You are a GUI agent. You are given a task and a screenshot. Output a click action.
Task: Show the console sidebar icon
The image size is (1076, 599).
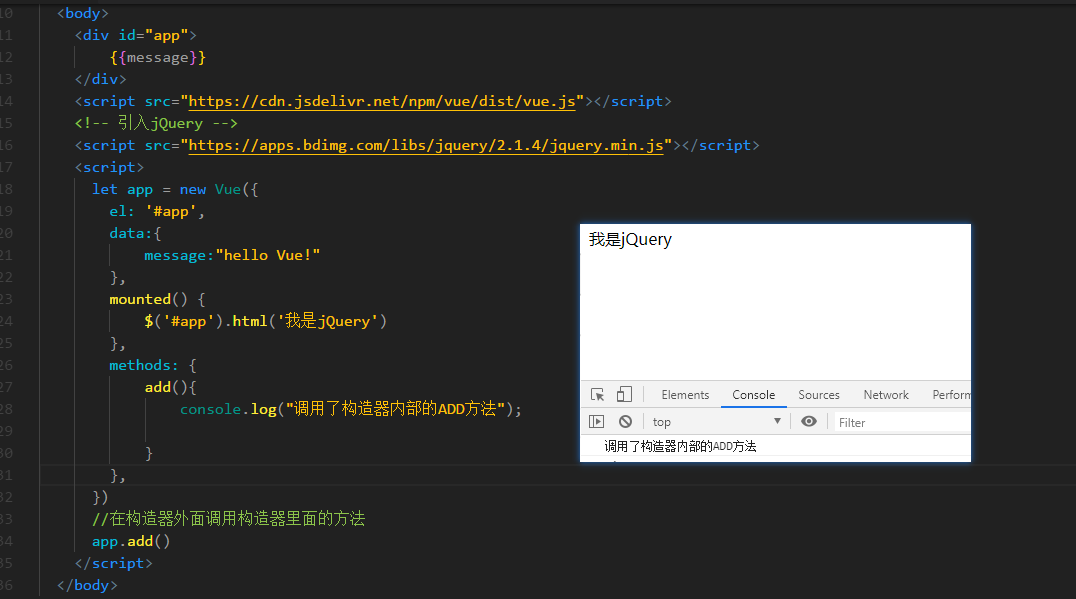click(x=596, y=421)
